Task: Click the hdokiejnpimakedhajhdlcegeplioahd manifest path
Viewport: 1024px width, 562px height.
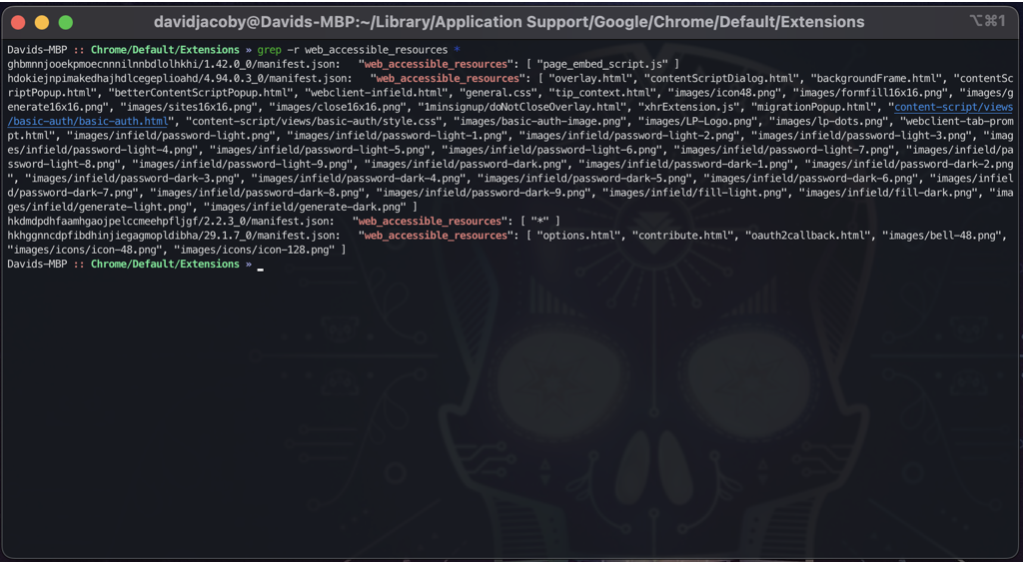Action: (179, 78)
